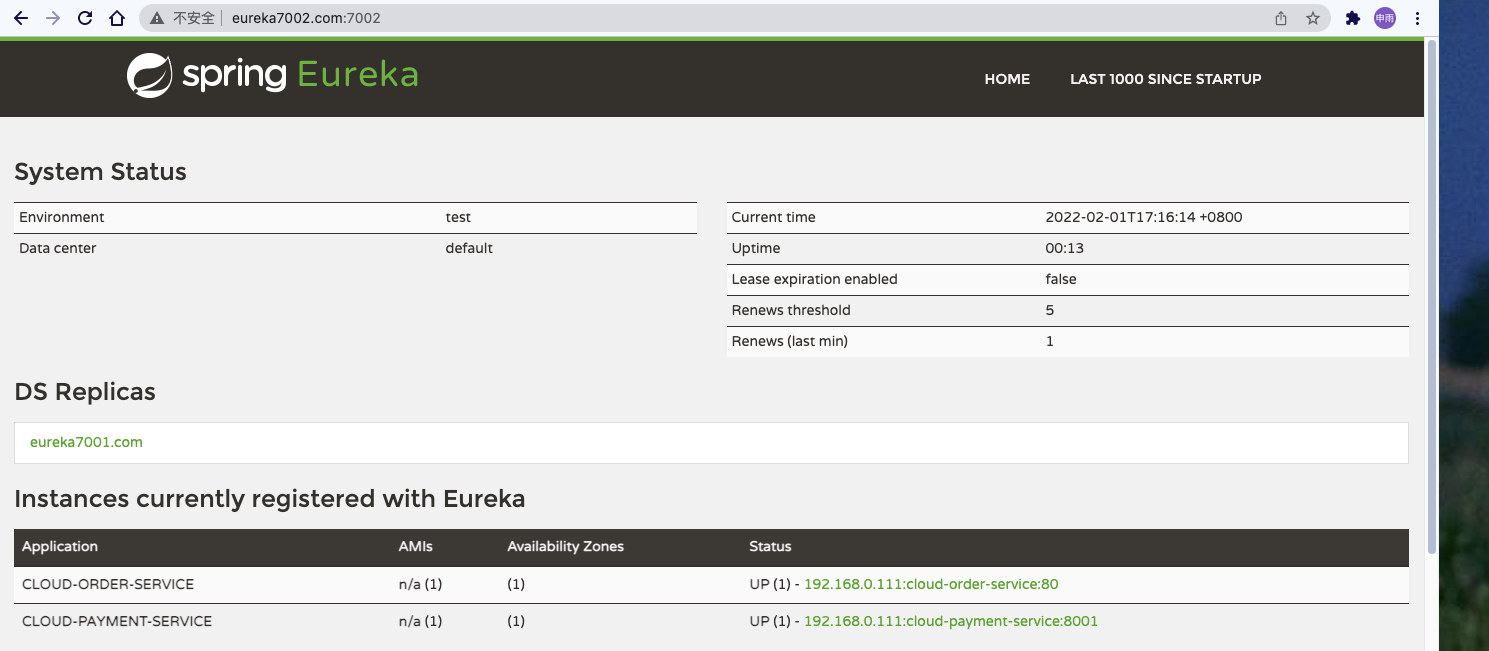This screenshot has width=1489, height=651.
Task: Click the 'test' environment value
Action: (x=458, y=217)
